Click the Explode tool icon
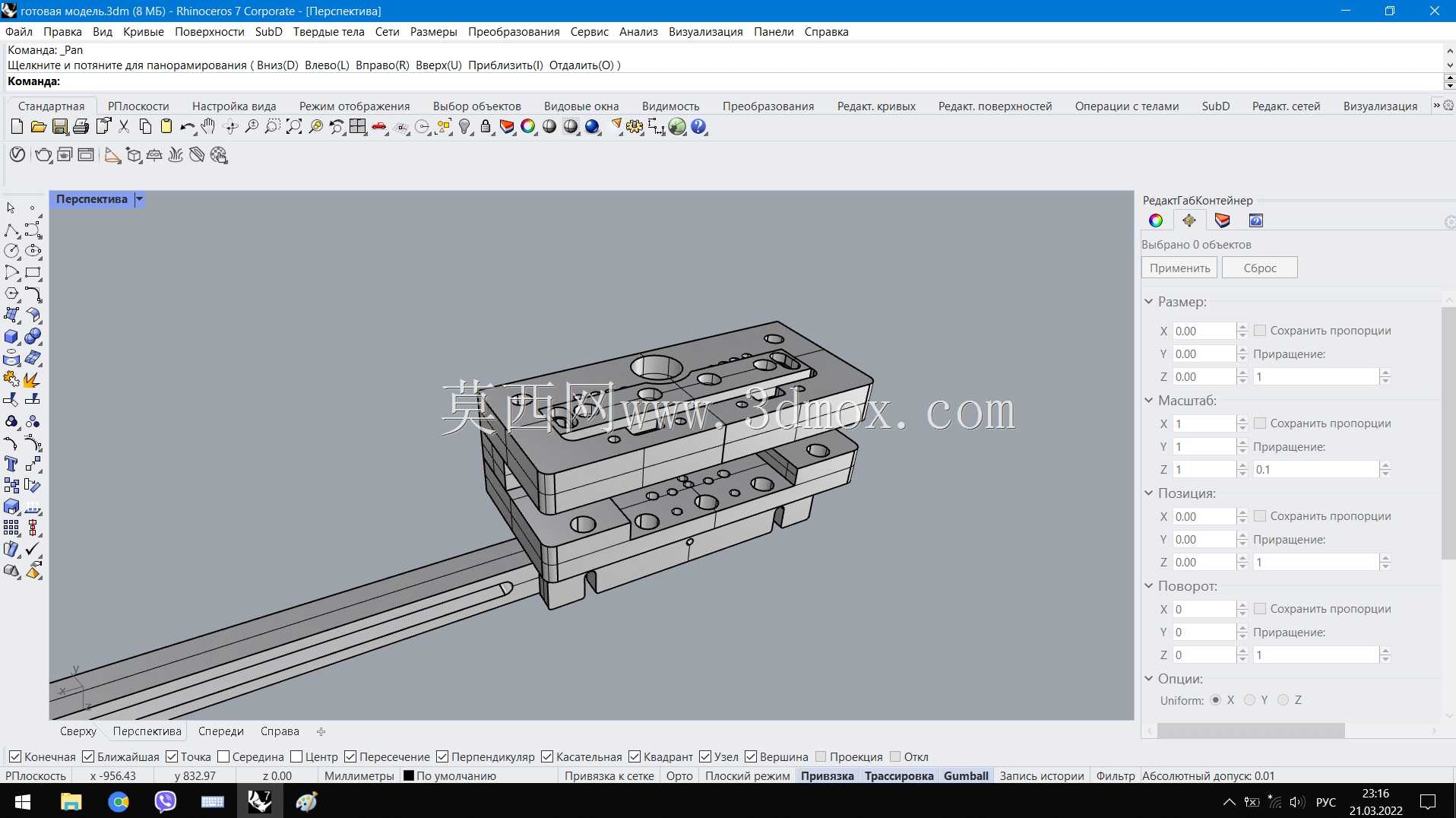1456x818 pixels. [33, 379]
